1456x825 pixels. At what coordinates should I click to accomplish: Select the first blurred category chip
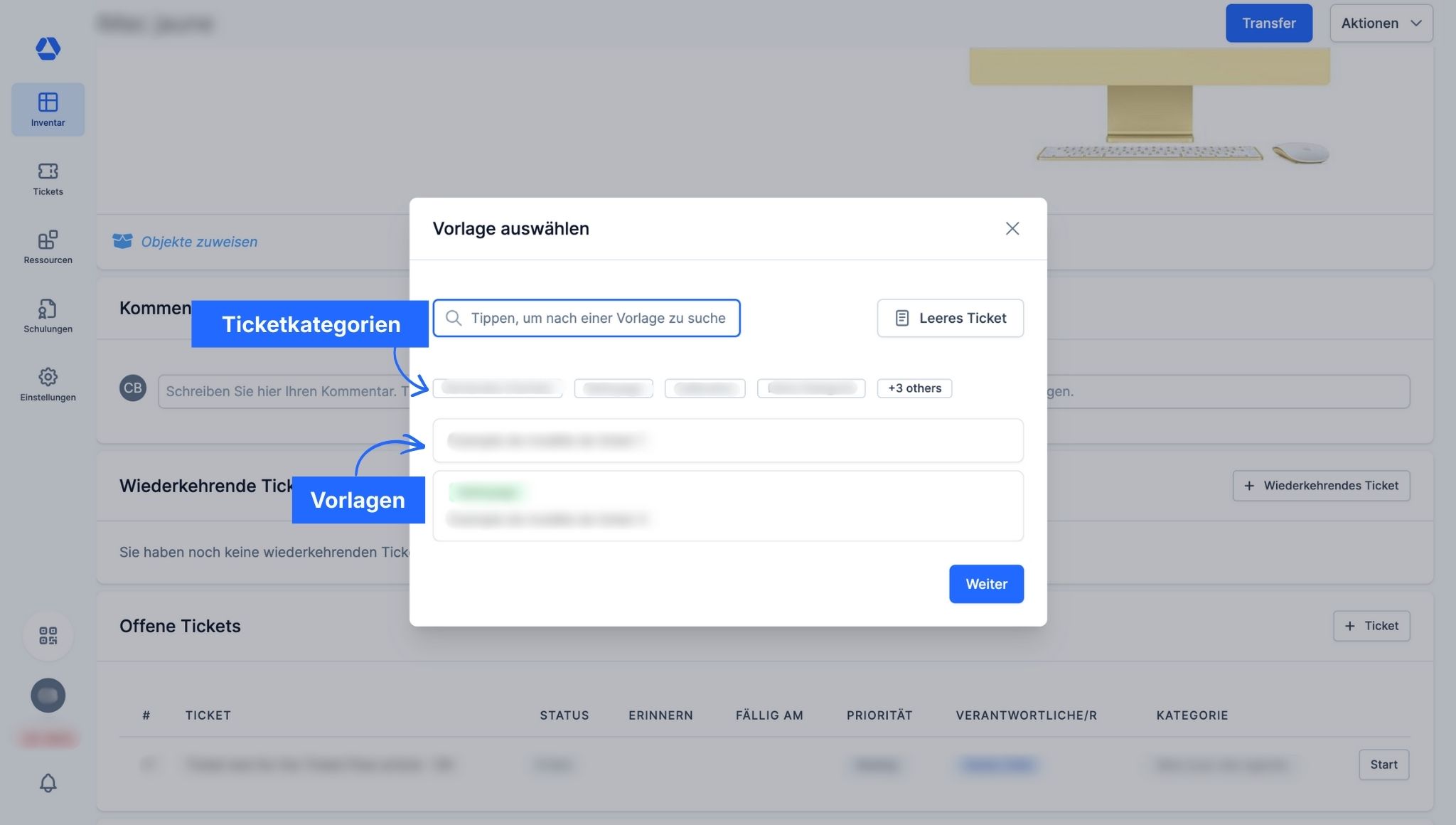click(x=497, y=388)
